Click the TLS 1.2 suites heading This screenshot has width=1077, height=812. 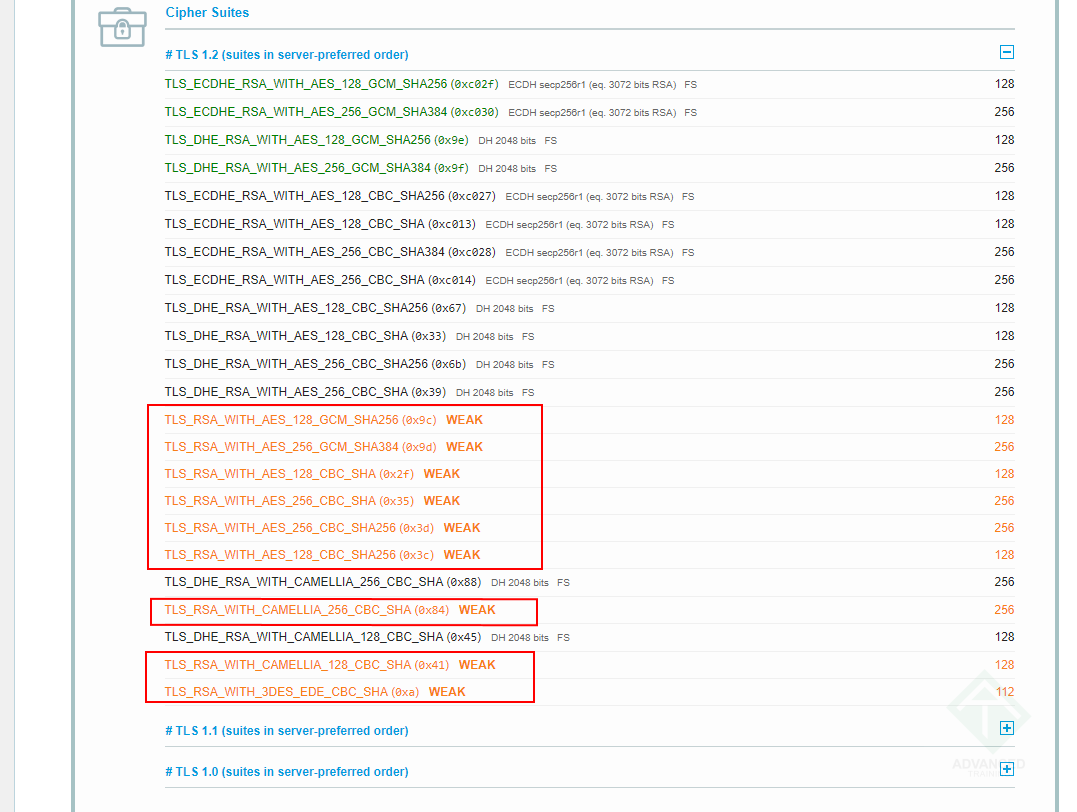(286, 55)
